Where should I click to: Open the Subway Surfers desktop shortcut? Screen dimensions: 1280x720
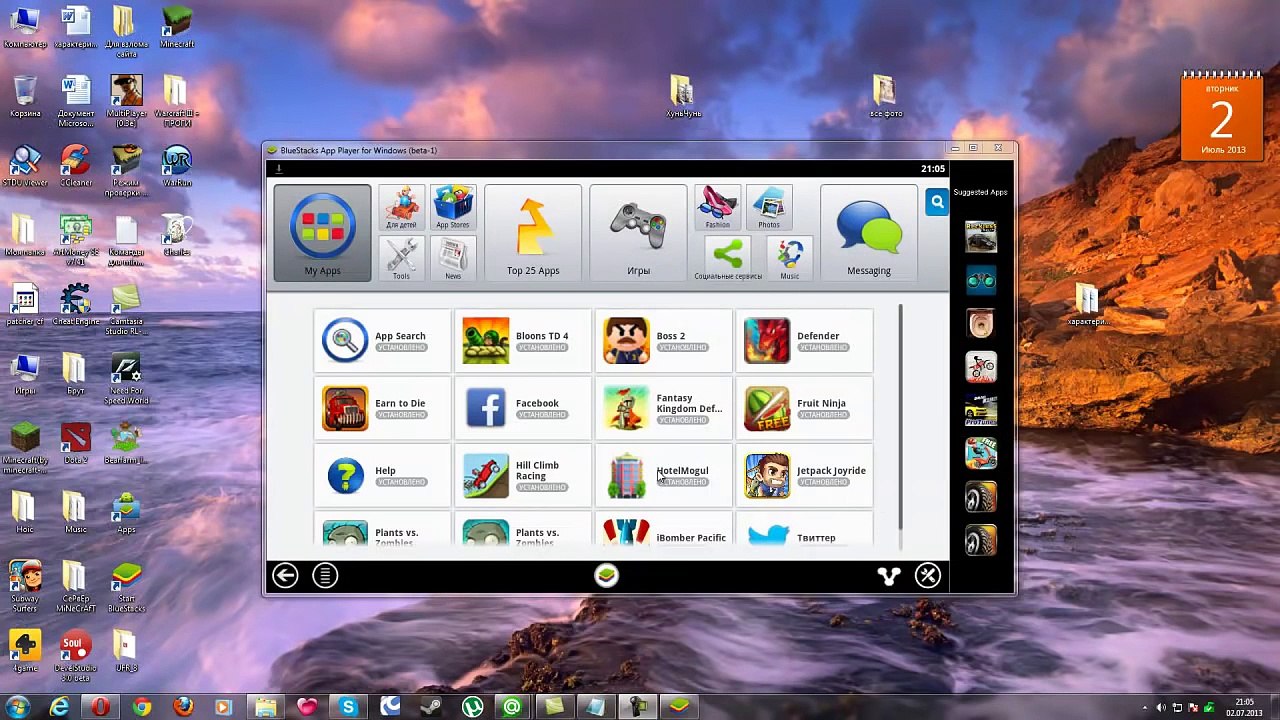pyautogui.click(x=25, y=586)
